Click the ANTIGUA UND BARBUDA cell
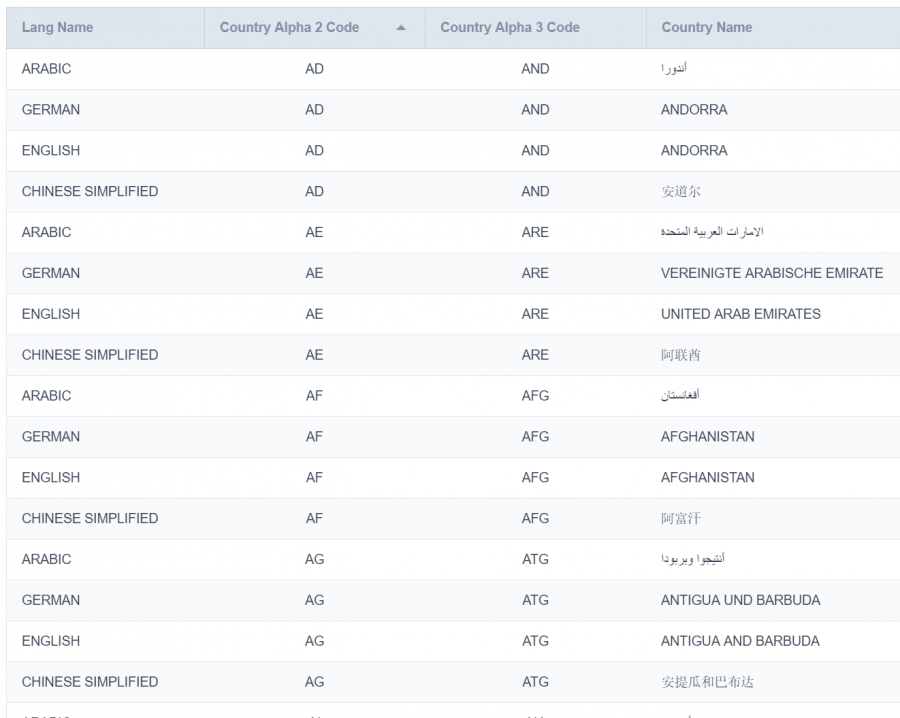 tap(740, 600)
